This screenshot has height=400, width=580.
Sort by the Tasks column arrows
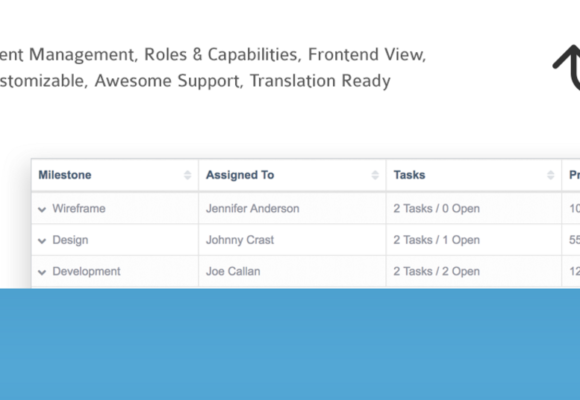[550, 175]
